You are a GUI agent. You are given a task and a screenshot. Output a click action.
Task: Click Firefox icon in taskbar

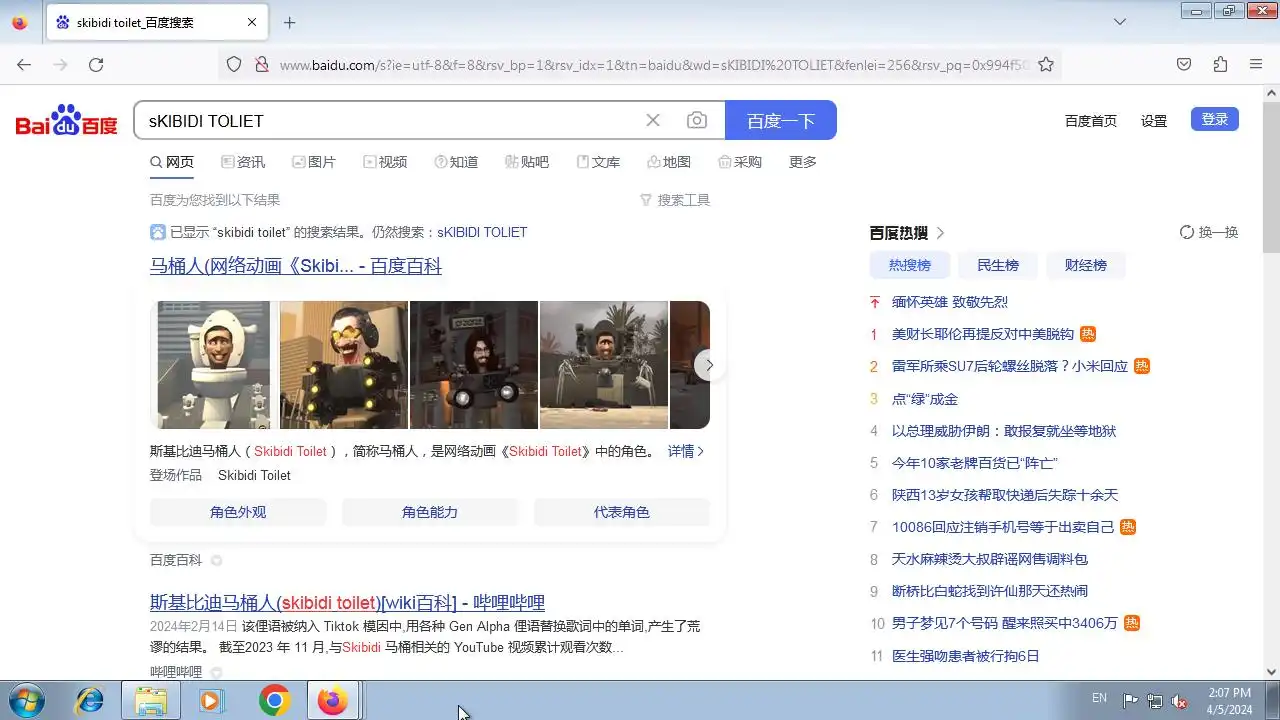332,700
